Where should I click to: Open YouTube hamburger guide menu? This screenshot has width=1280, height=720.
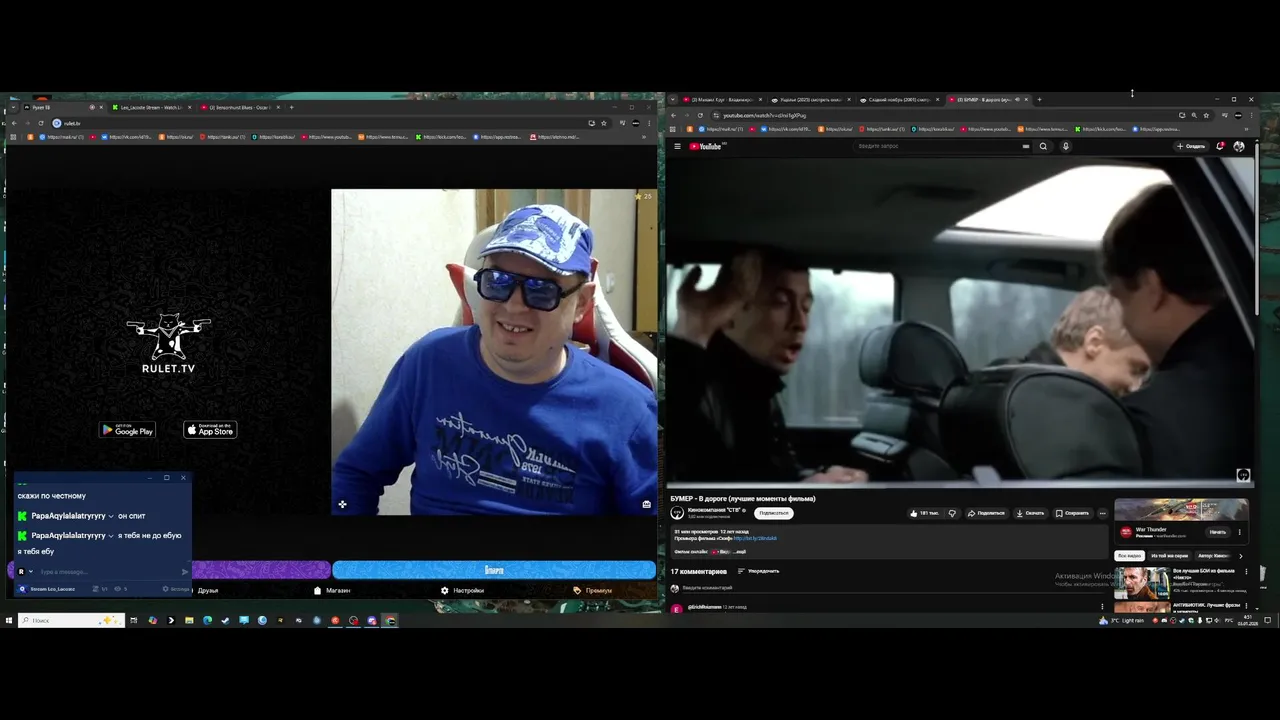[677, 146]
